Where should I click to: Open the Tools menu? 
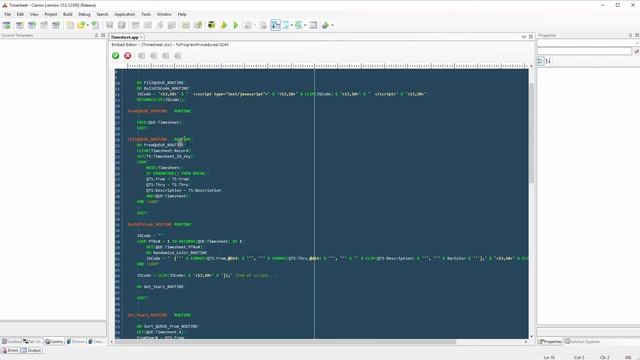tap(146, 14)
